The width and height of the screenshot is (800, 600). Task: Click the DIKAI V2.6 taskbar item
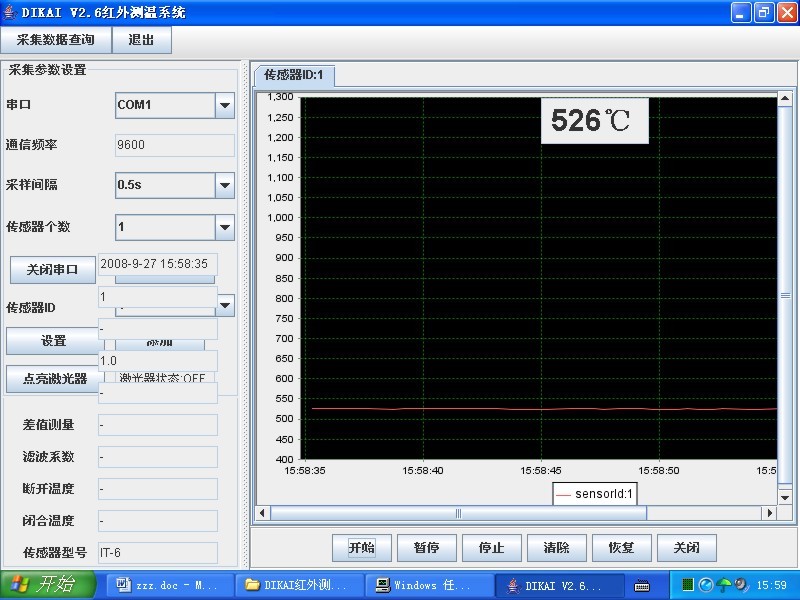pyautogui.click(x=559, y=585)
